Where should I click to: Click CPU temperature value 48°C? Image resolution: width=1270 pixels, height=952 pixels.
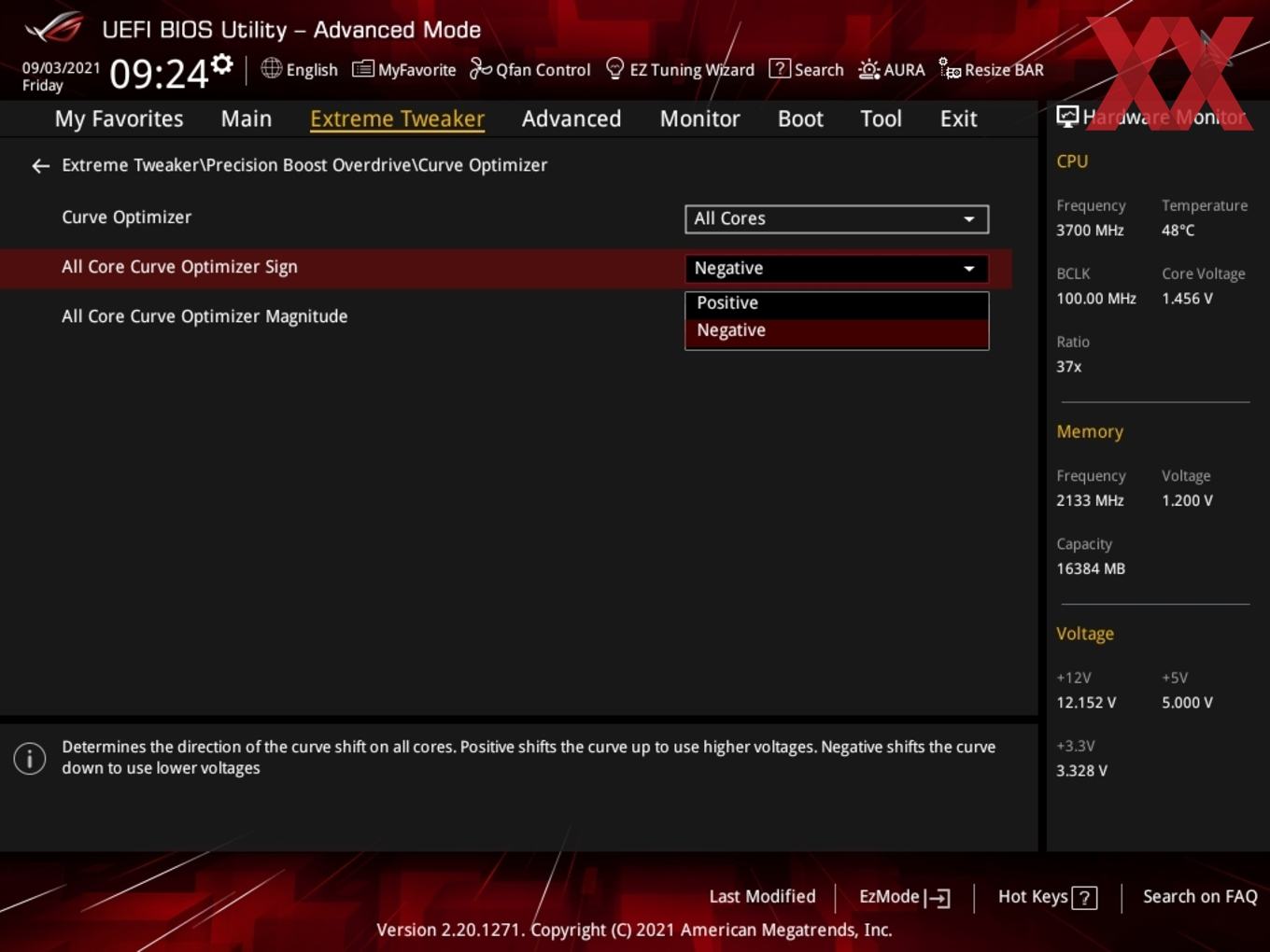[1178, 230]
